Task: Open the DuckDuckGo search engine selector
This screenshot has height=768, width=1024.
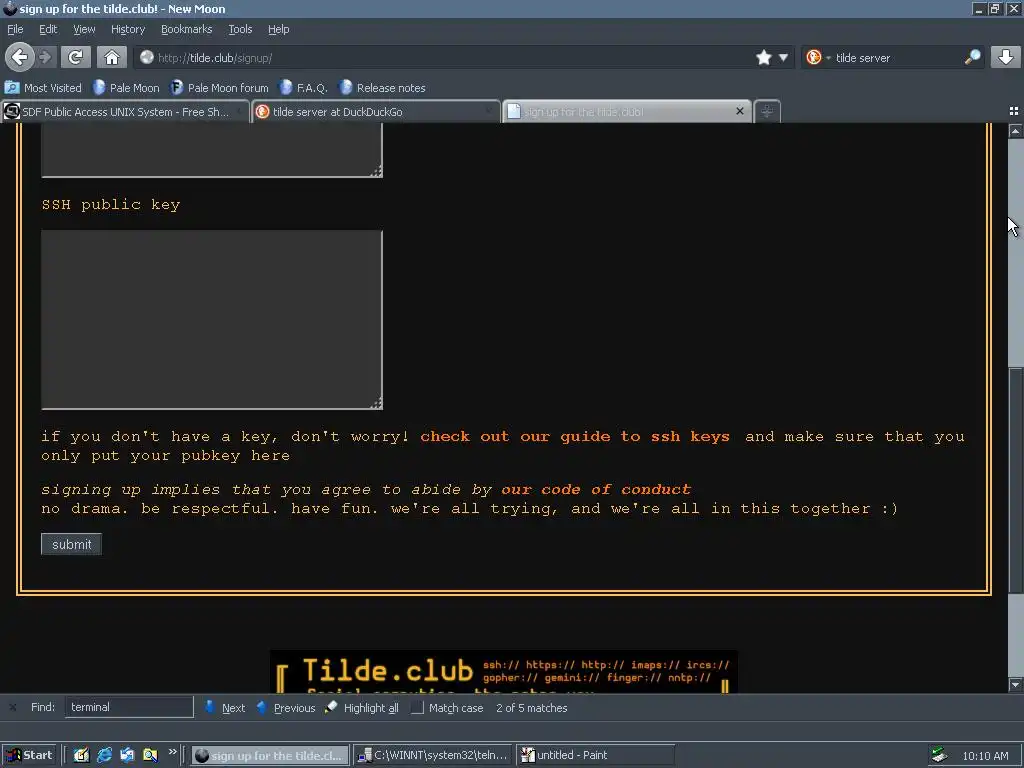Action: tap(818, 57)
